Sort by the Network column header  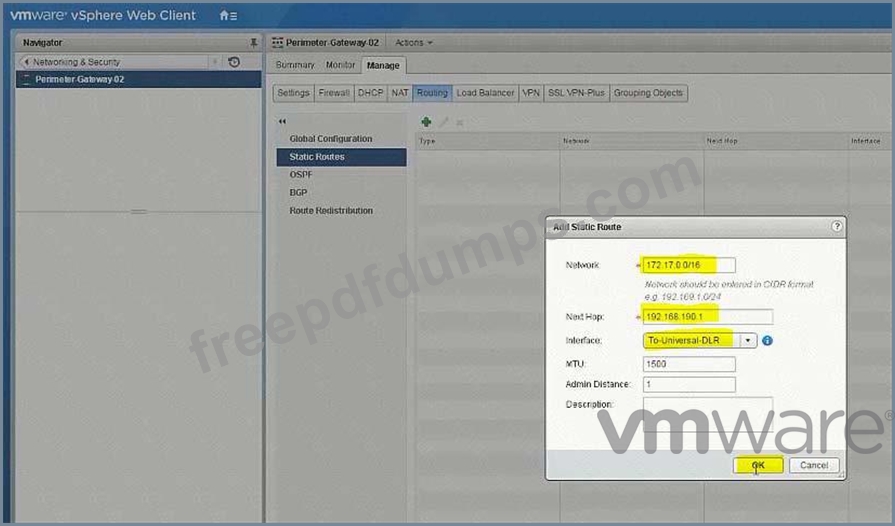[x=632, y=141]
